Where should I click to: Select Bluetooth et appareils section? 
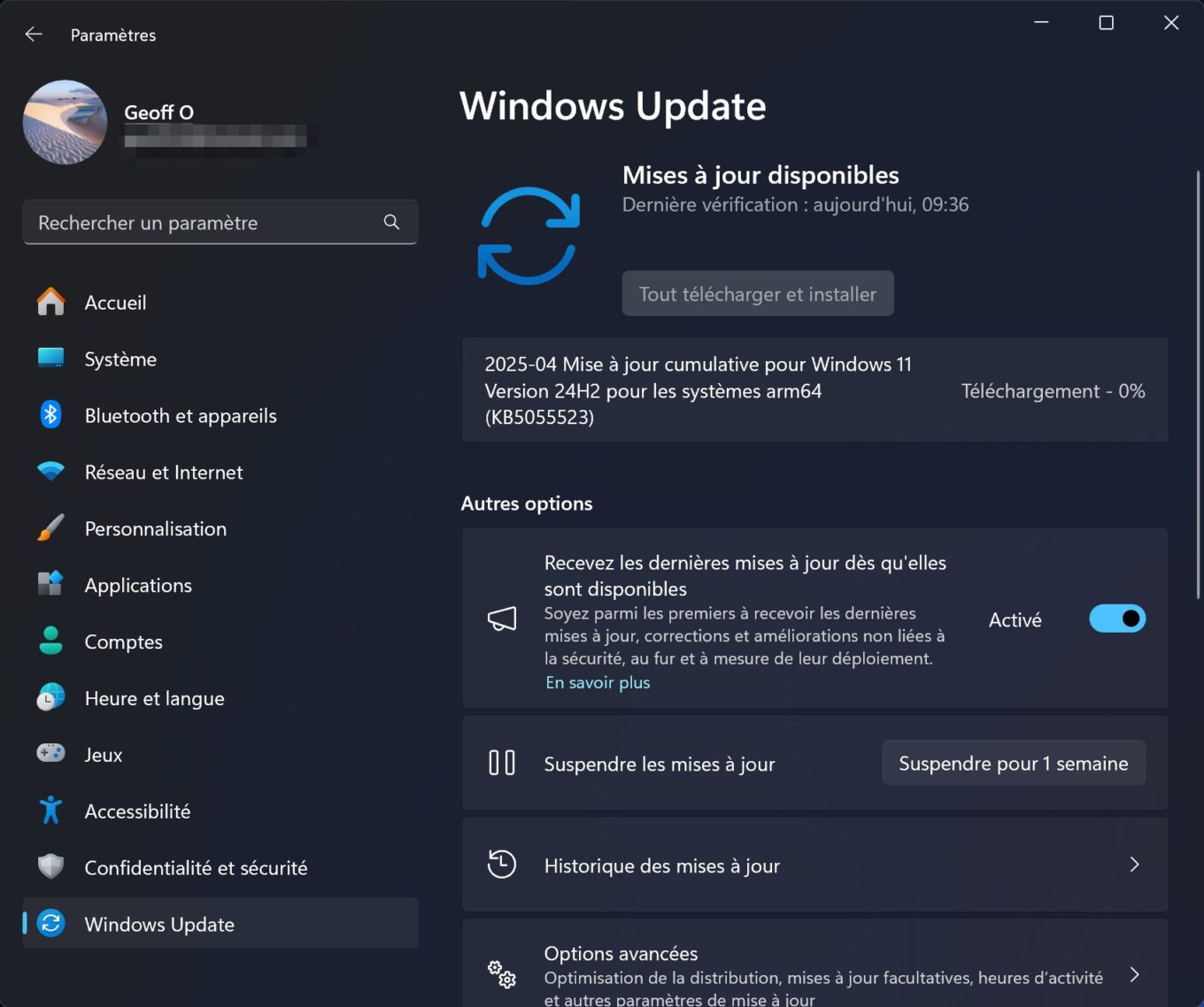[220, 415]
